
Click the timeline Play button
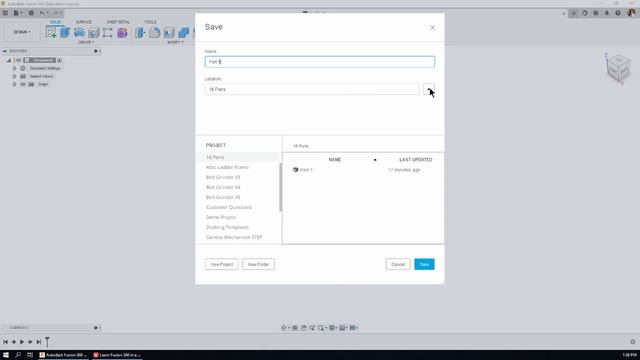pyautogui.click(x=22, y=342)
